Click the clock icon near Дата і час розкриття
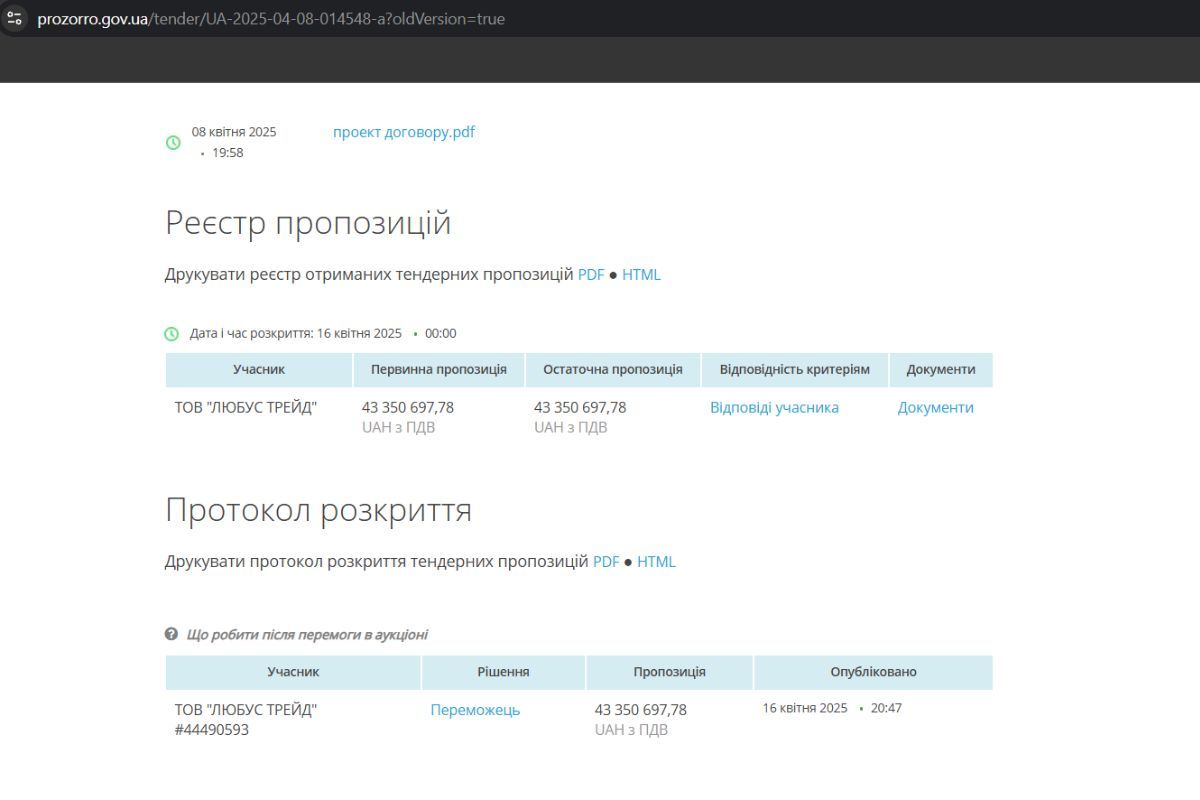Screen dimensions: 1200x800 pyautogui.click(x=172, y=333)
